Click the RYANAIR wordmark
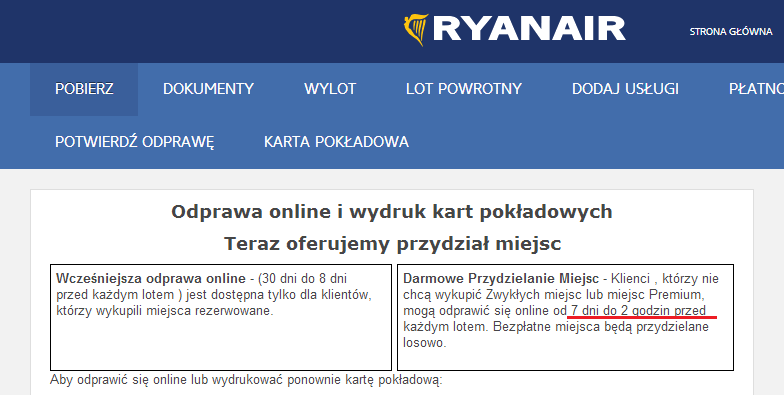Viewport: 784px width, 395px height. (529, 28)
